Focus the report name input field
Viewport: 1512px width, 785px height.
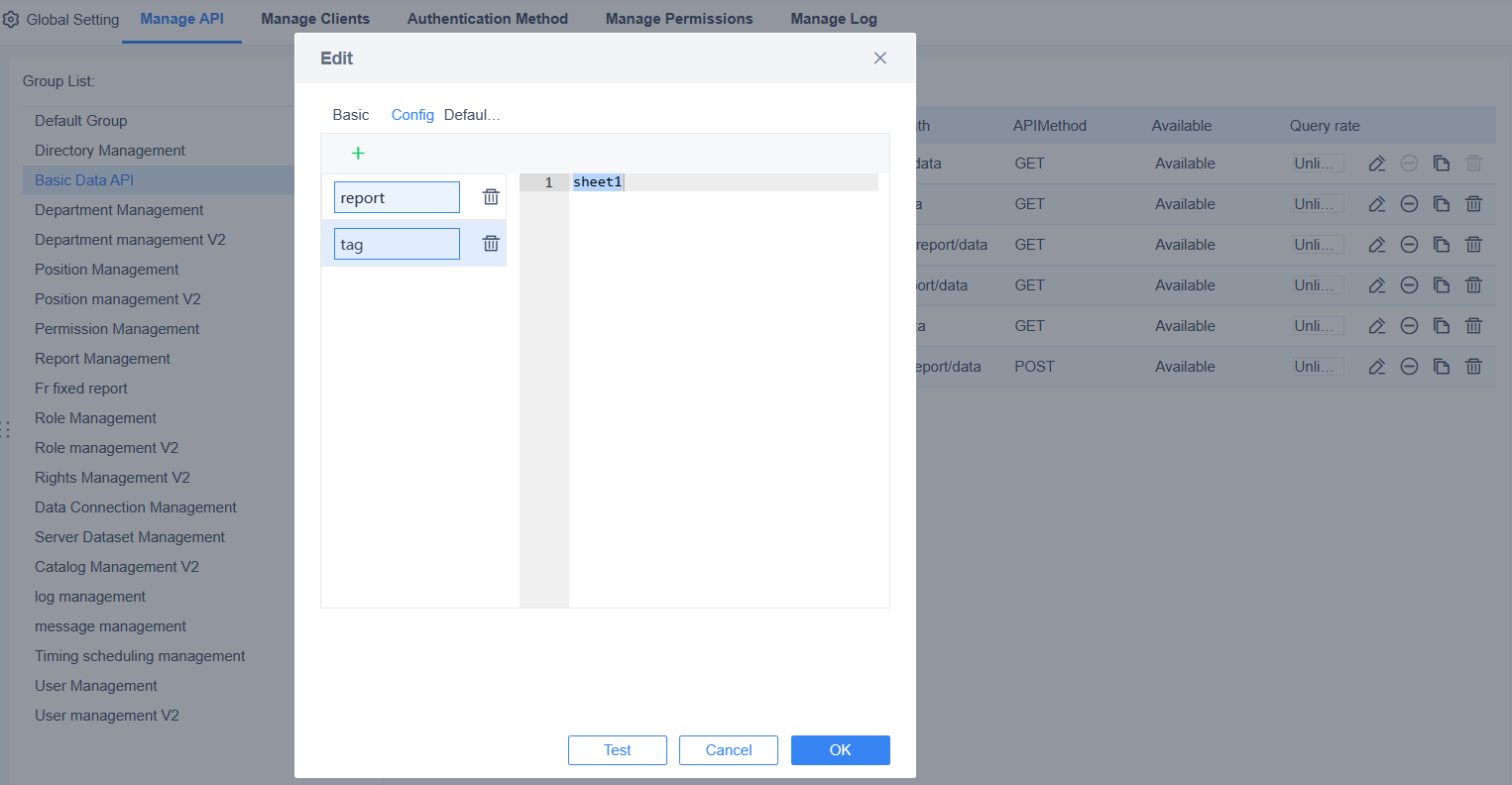[397, 197]
